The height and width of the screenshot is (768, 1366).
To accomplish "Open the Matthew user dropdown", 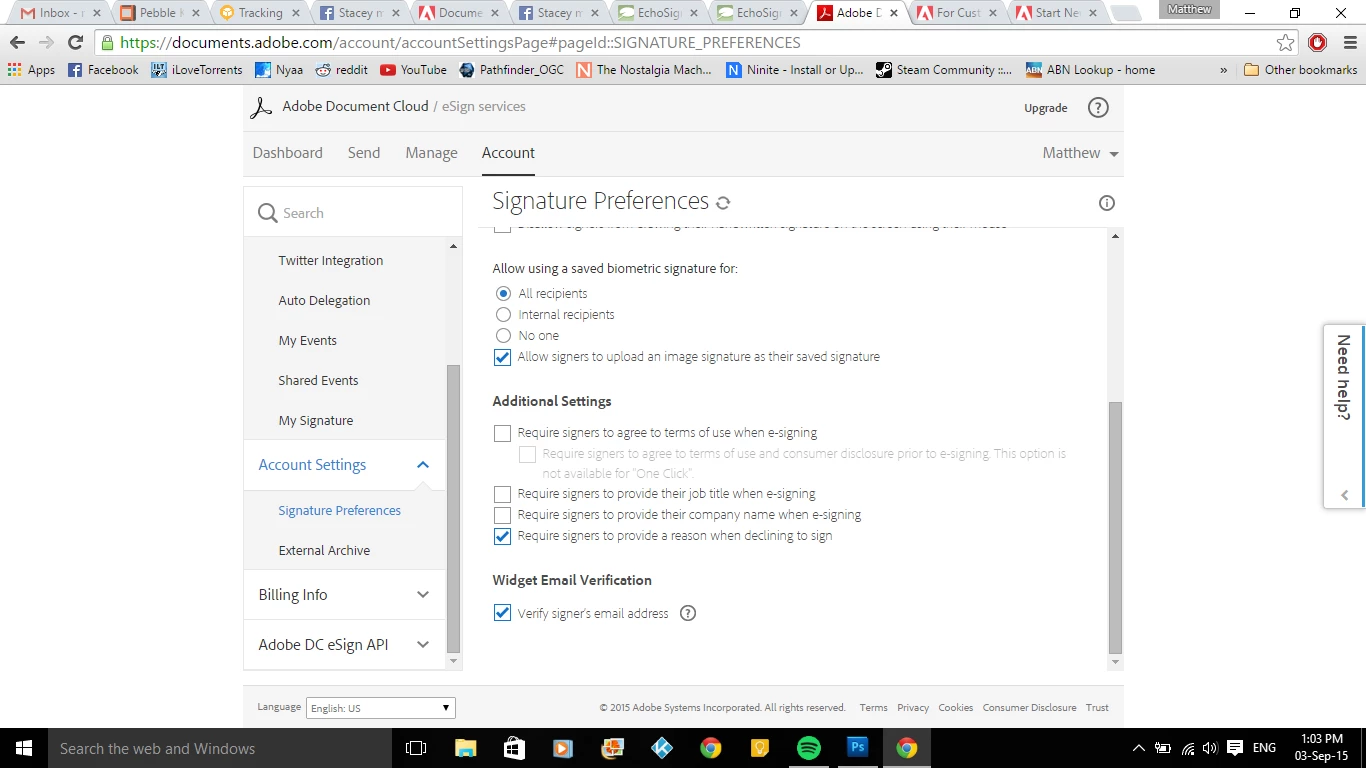I will click(1081, 153).
